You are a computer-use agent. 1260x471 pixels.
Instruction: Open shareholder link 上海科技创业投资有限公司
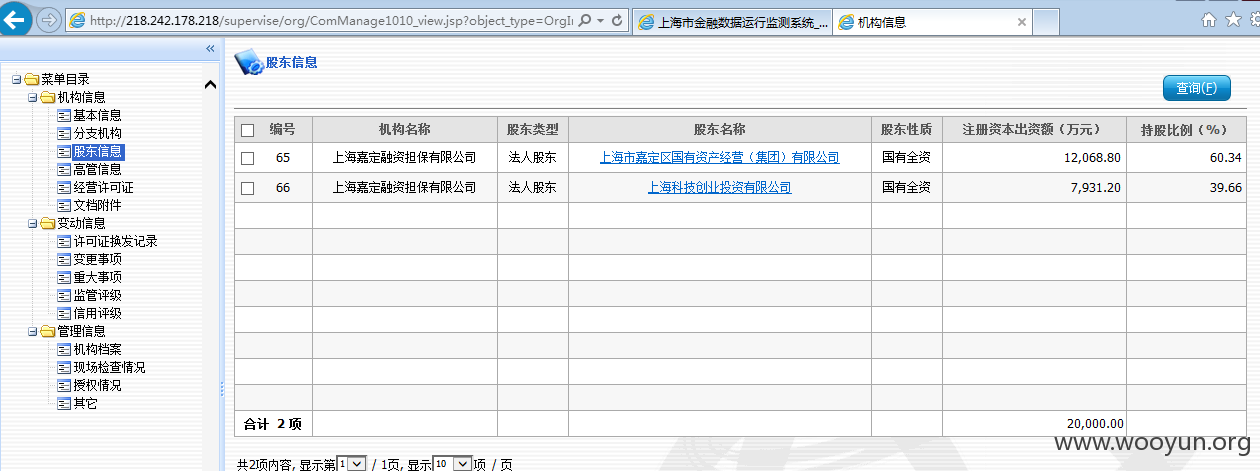tap(719, 188)
